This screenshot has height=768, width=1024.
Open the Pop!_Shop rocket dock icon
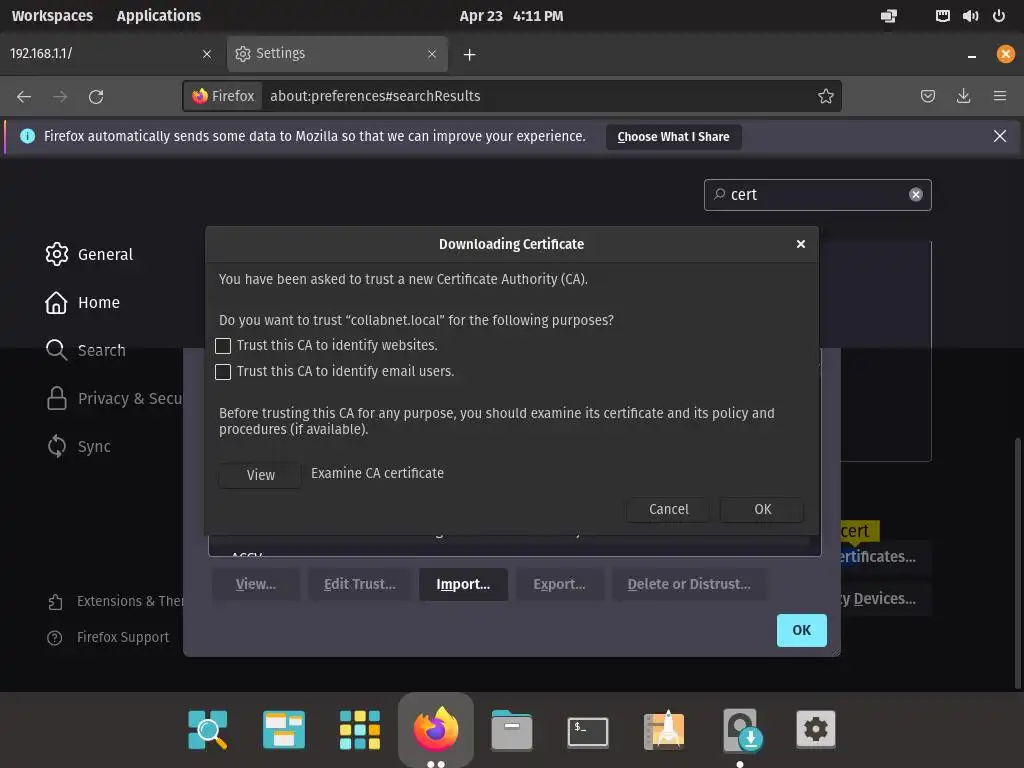664,729
